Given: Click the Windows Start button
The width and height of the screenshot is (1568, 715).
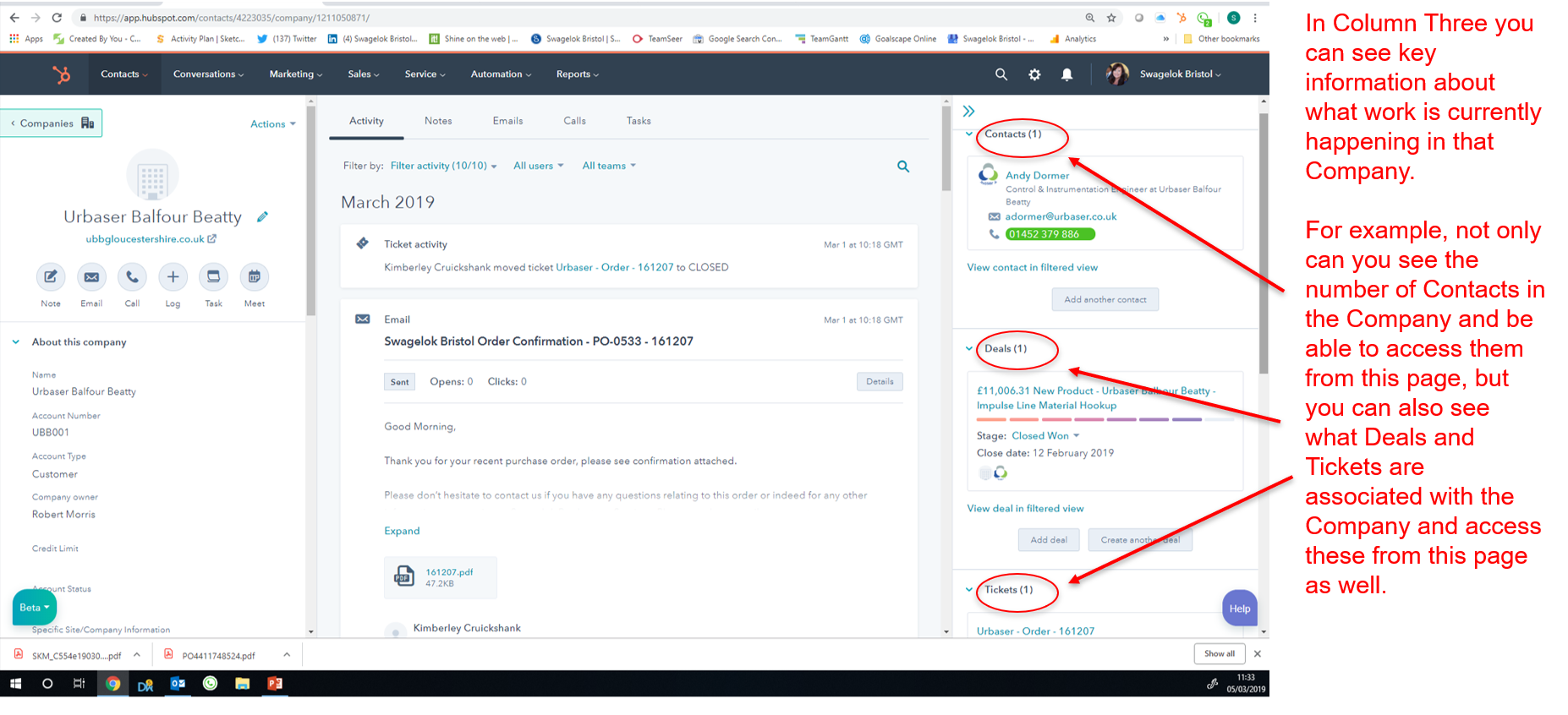Looking at the screenshot, I should click(15, 684).
